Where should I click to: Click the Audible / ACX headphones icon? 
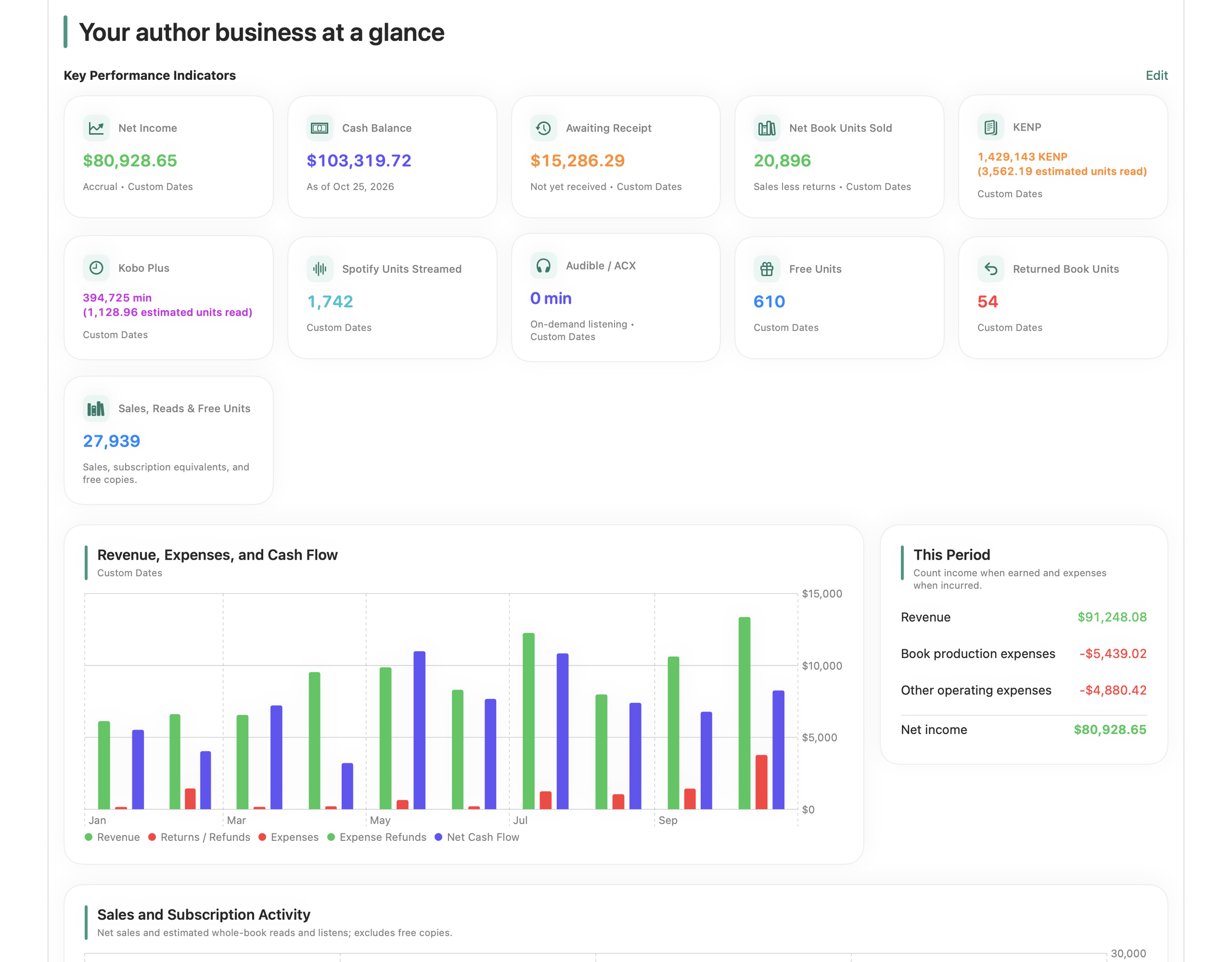click(543, 265)
